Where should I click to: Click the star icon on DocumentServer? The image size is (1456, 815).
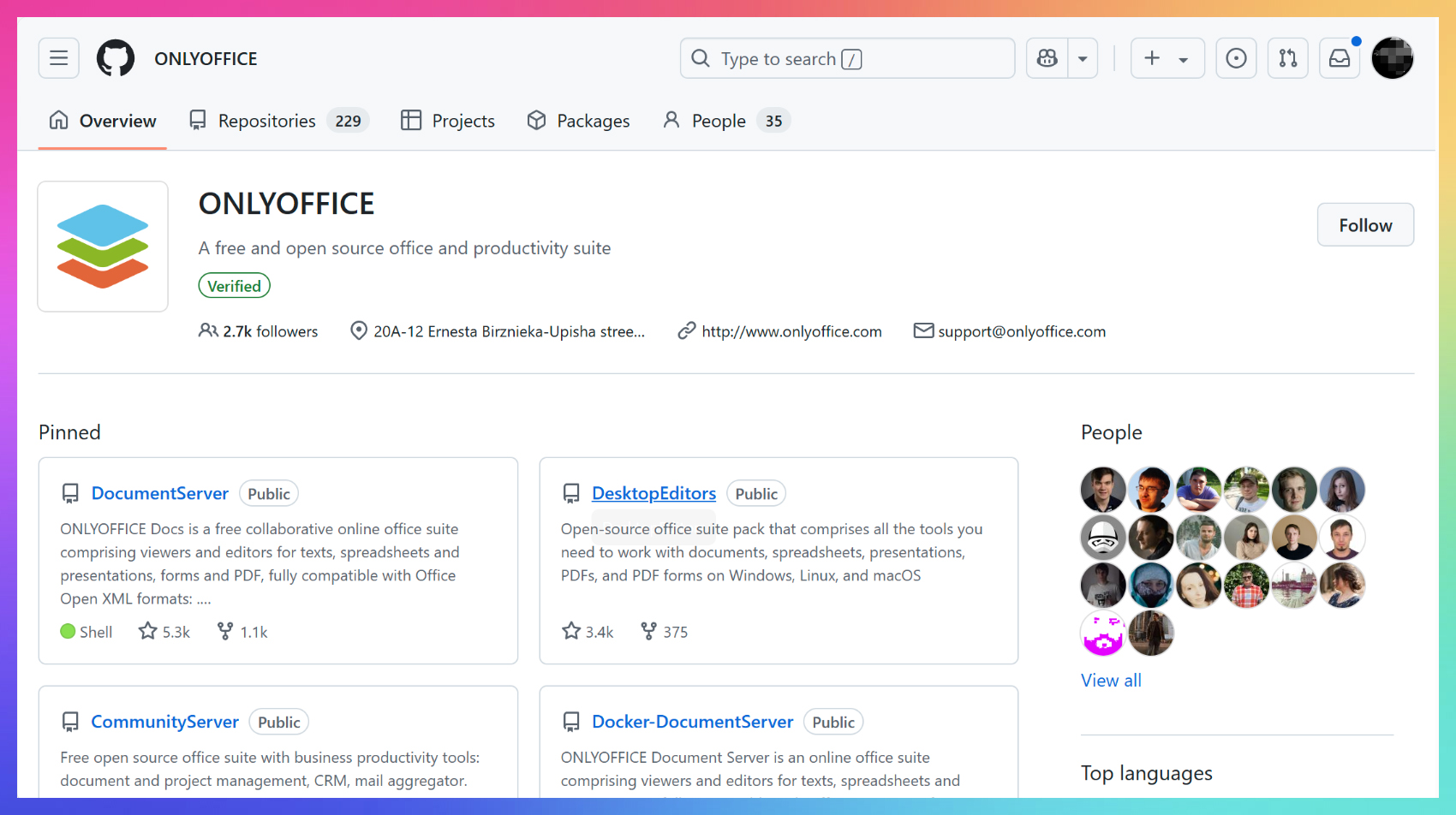click(x=148, y=632)
